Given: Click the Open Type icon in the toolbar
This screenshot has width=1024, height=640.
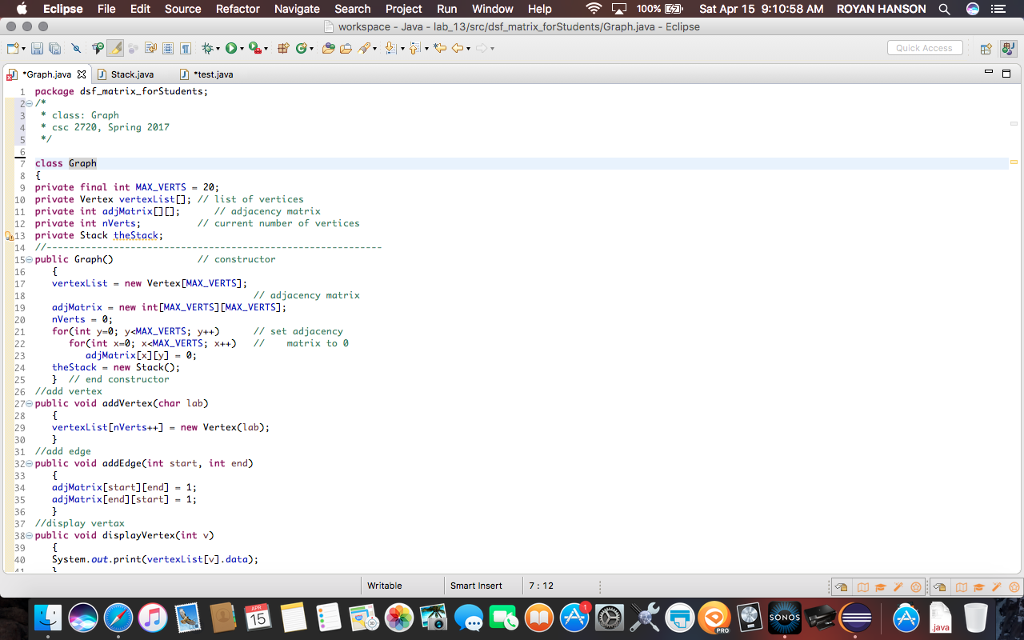Looking at the screenshot, I should 328,48.
